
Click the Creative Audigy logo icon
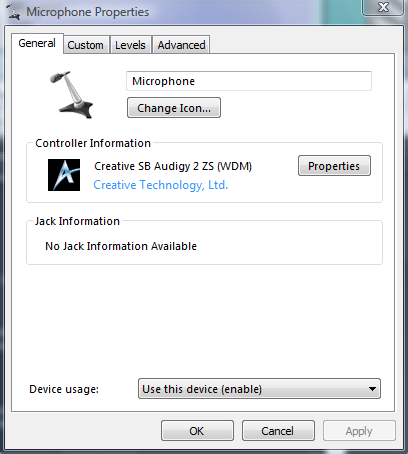point(64,175)
